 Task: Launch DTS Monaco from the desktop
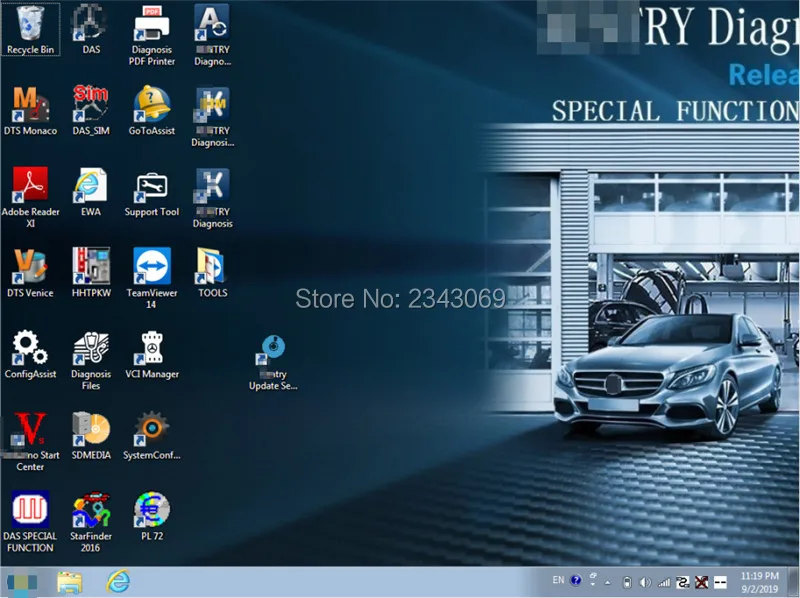pyautogui.click(x=31, y=105)
